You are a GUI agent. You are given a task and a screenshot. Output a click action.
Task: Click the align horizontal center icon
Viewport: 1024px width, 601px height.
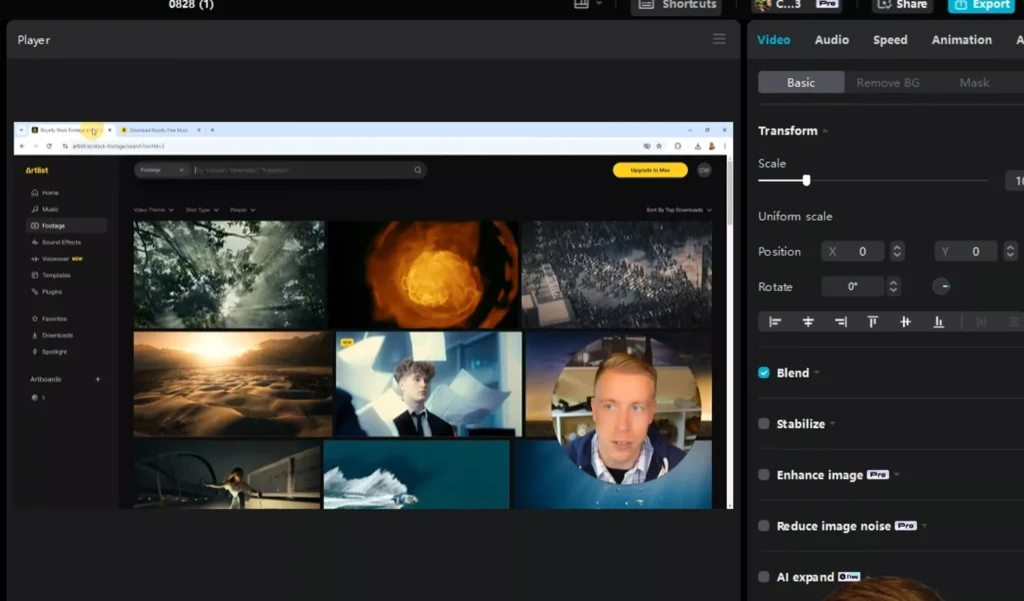808,322
